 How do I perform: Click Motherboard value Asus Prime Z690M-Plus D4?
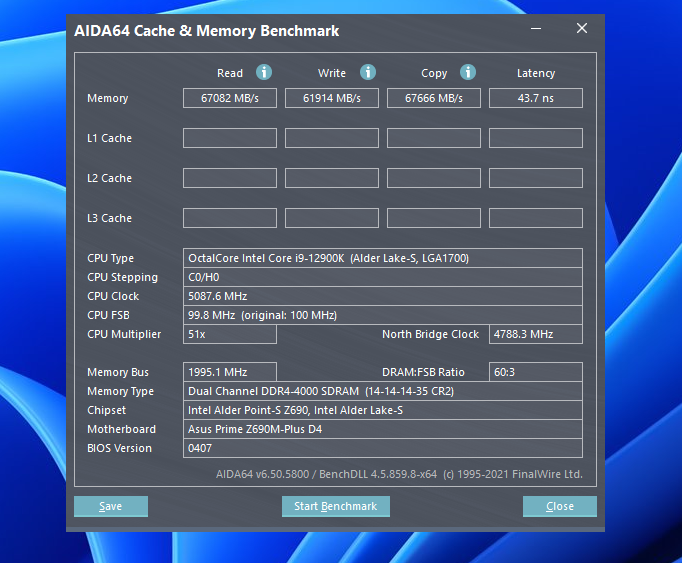coord(383,429)
